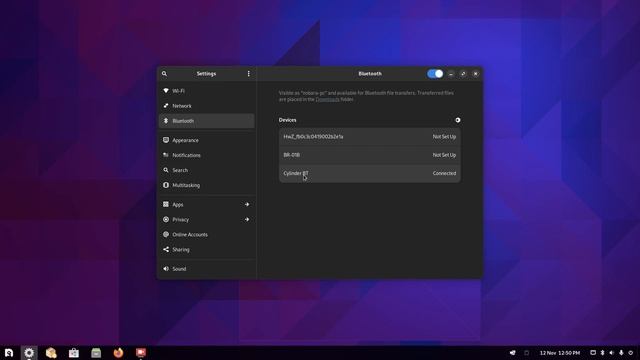Open the Settings kebab menu
Screen dimensions: 640x360
(x=249, y=74)
